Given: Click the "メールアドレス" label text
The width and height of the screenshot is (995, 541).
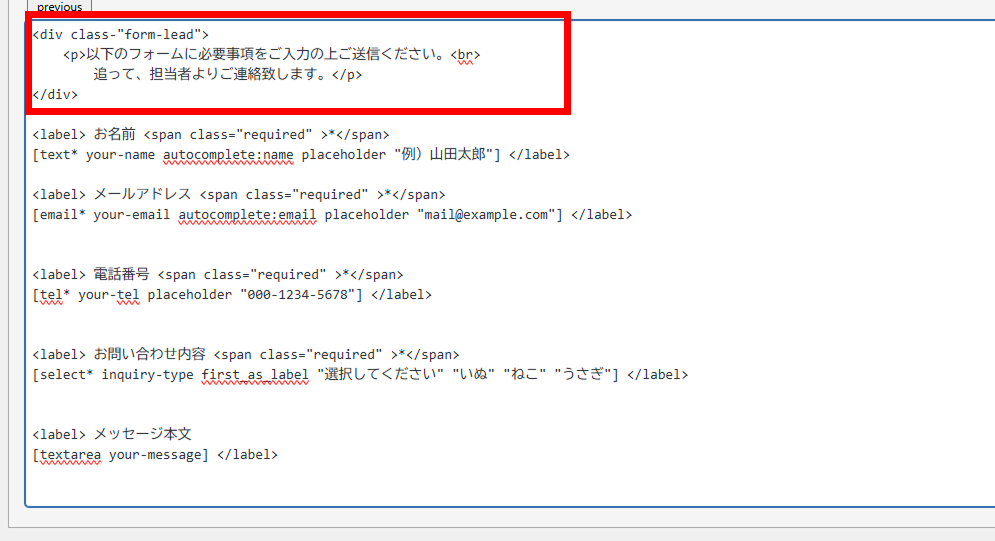Looking at the screenshot, I should tap(142, 195).
